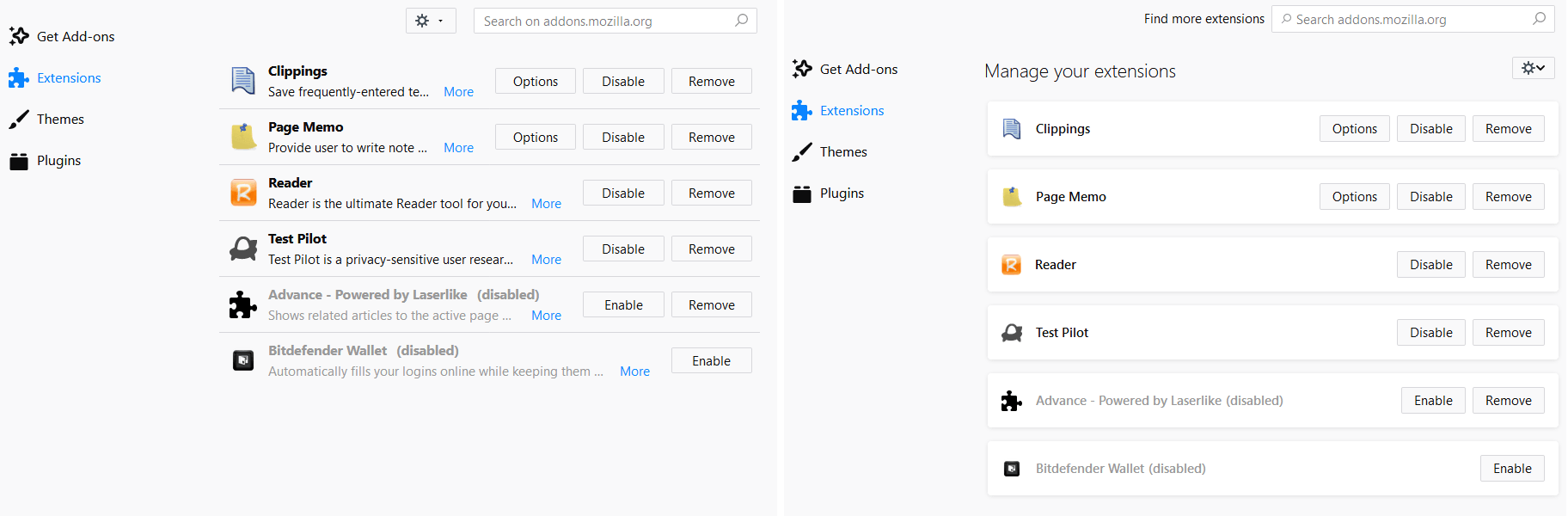The image size is (1568, 516).
Task: Click the Extensions puzzle icon in left panel
Action: (x=19, y=78)
